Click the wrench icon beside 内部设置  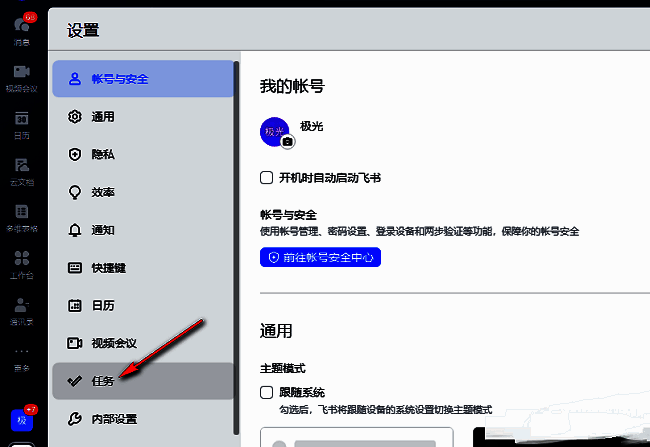[75, 419]
